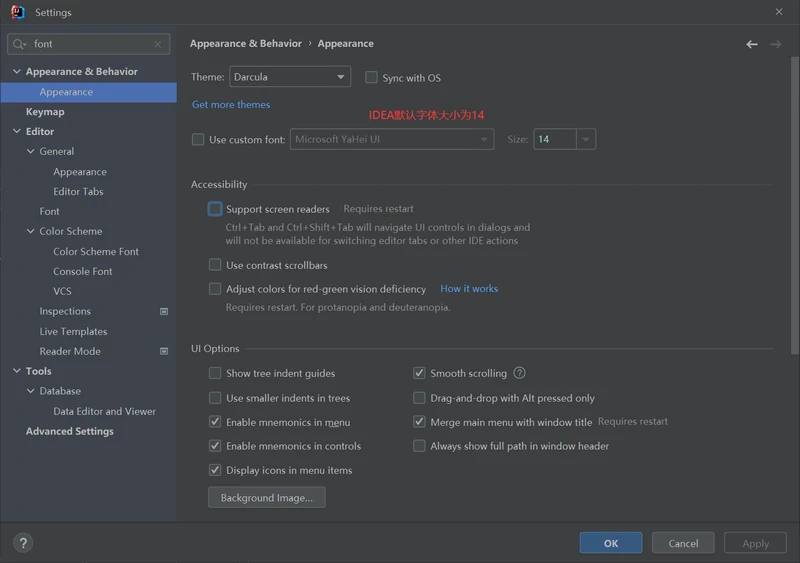Select Keymap in settings sidebar
Screen dimensions: 800x563
(x=45, y=112)
